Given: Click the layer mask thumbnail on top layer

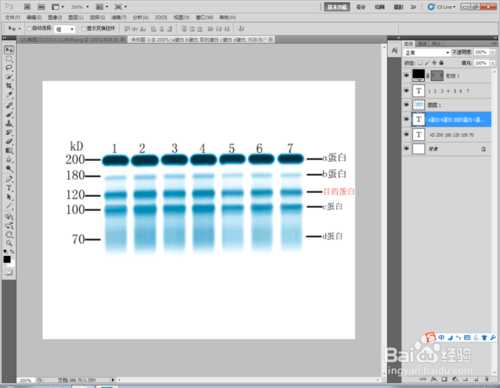Looking at the screenshot, I should [x=437, y=76].
